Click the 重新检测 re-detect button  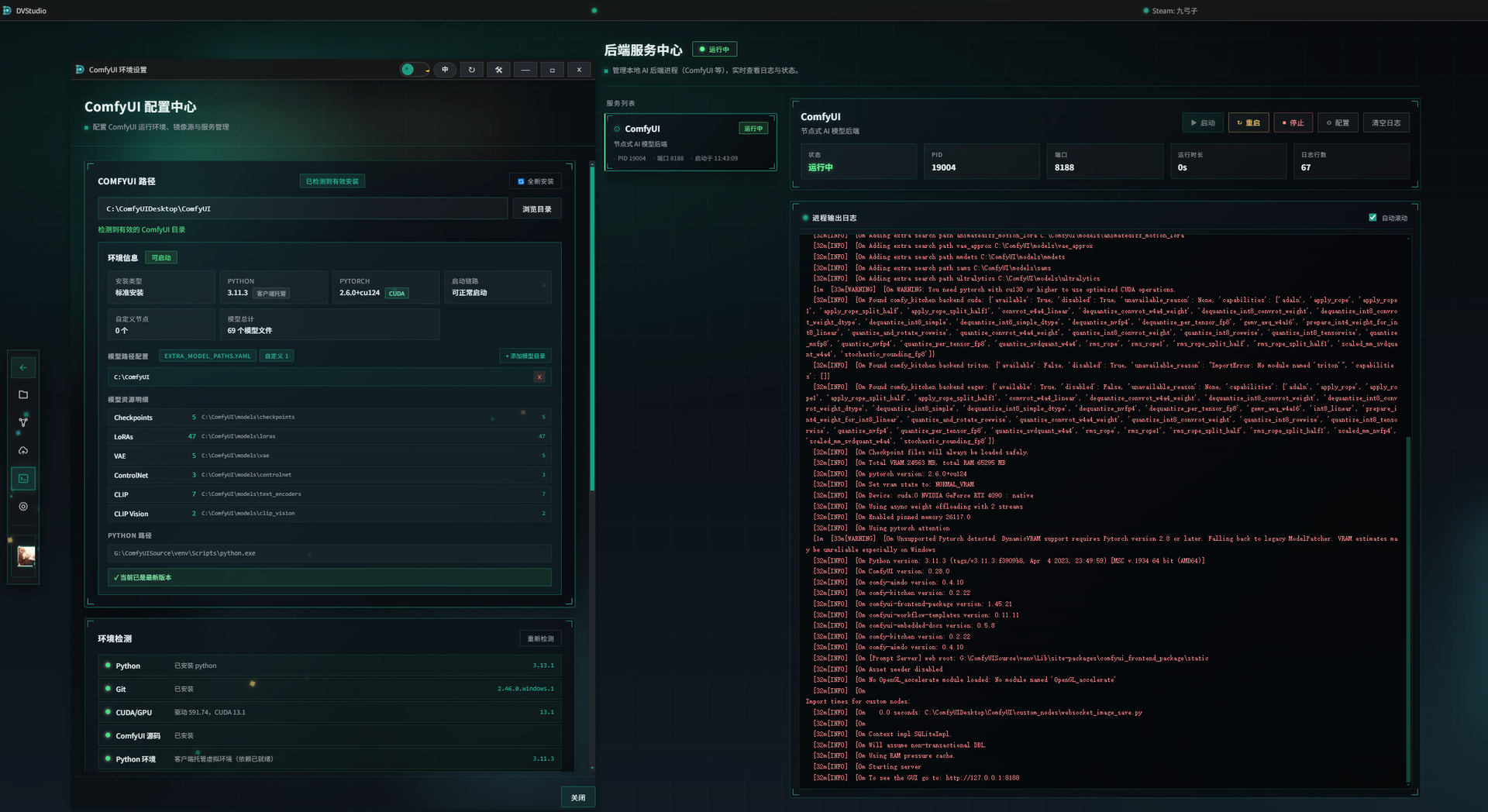coord(540,638)
